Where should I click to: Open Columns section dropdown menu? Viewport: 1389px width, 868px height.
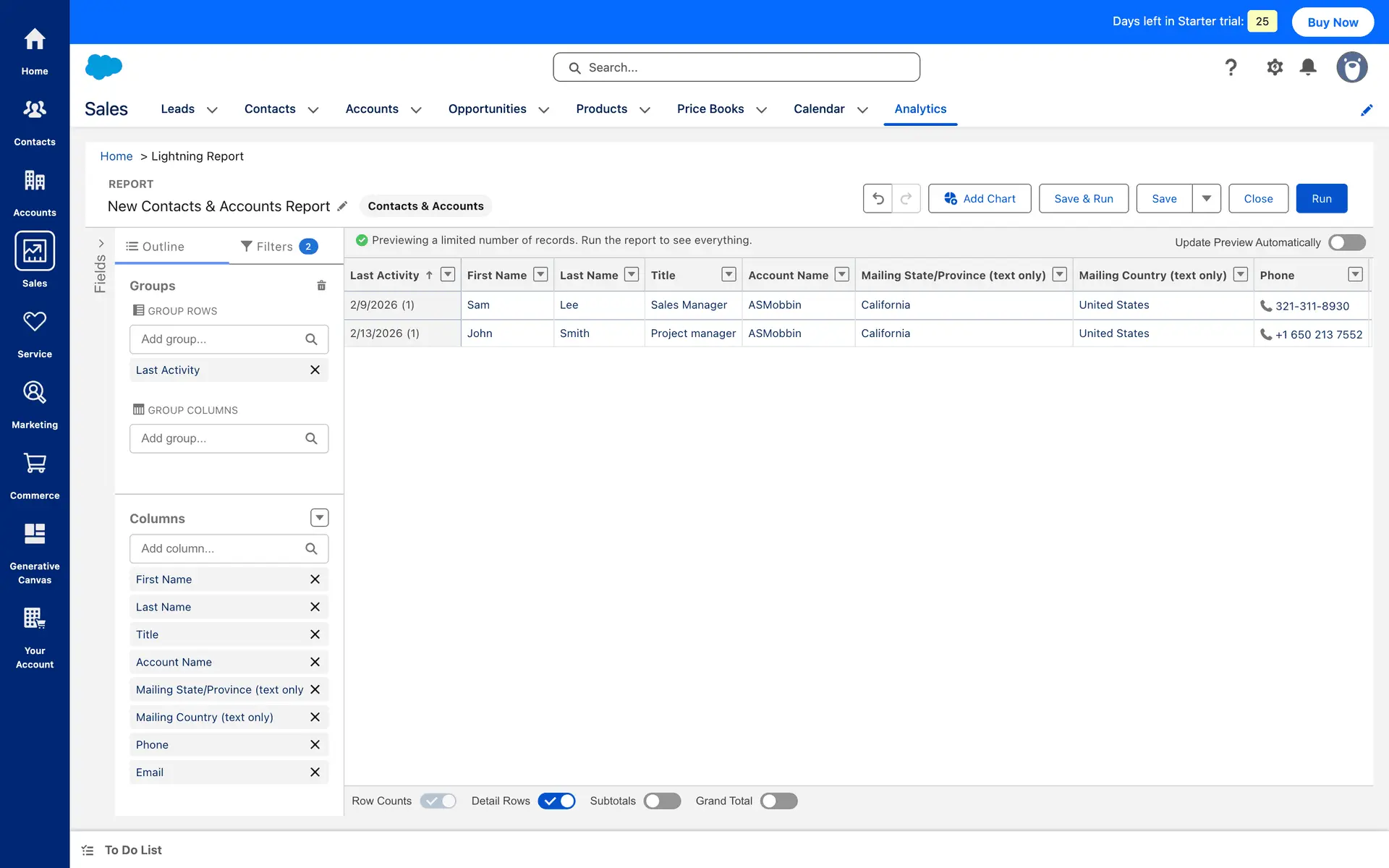click(x=319, y=518)
